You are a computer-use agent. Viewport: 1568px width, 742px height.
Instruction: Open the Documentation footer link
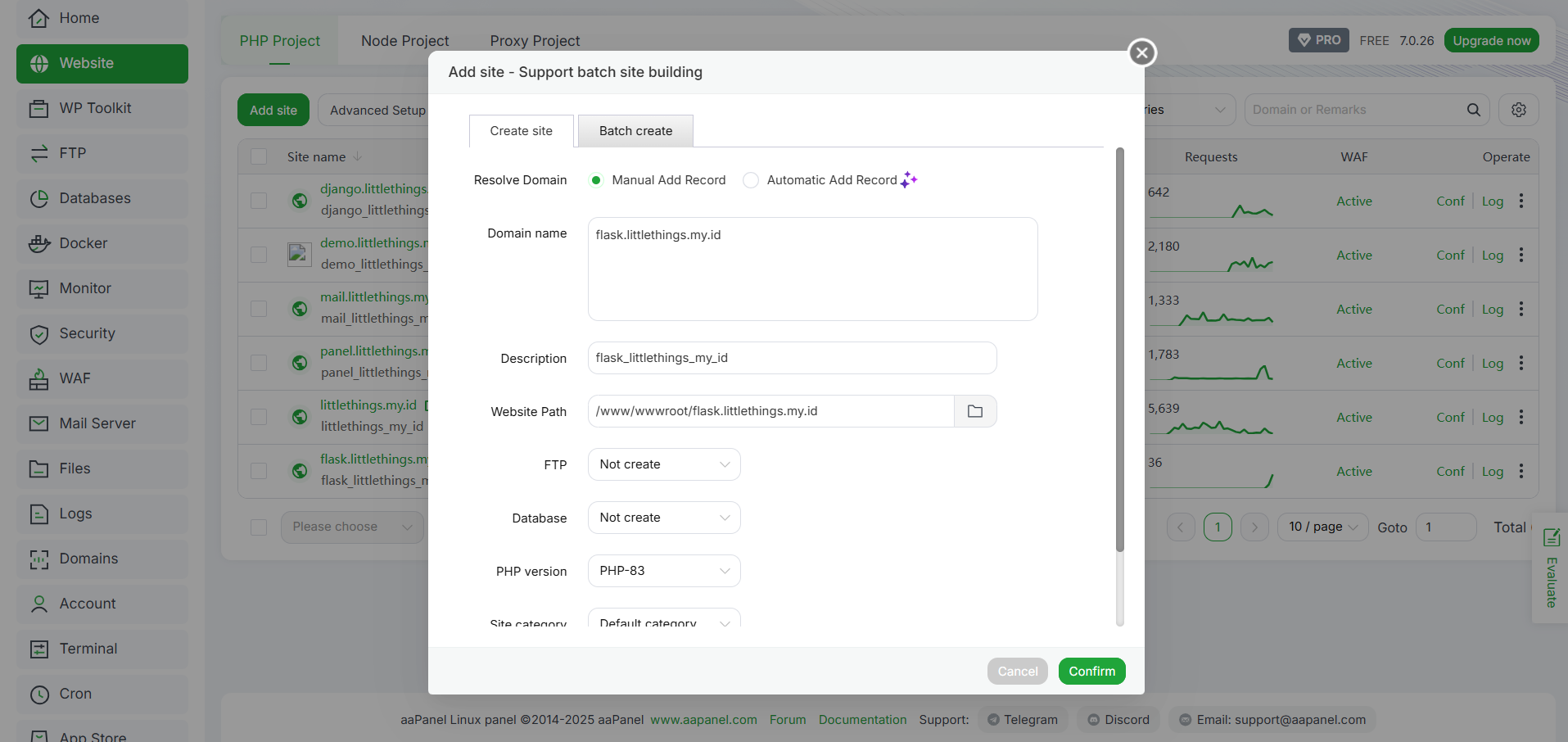863,720
